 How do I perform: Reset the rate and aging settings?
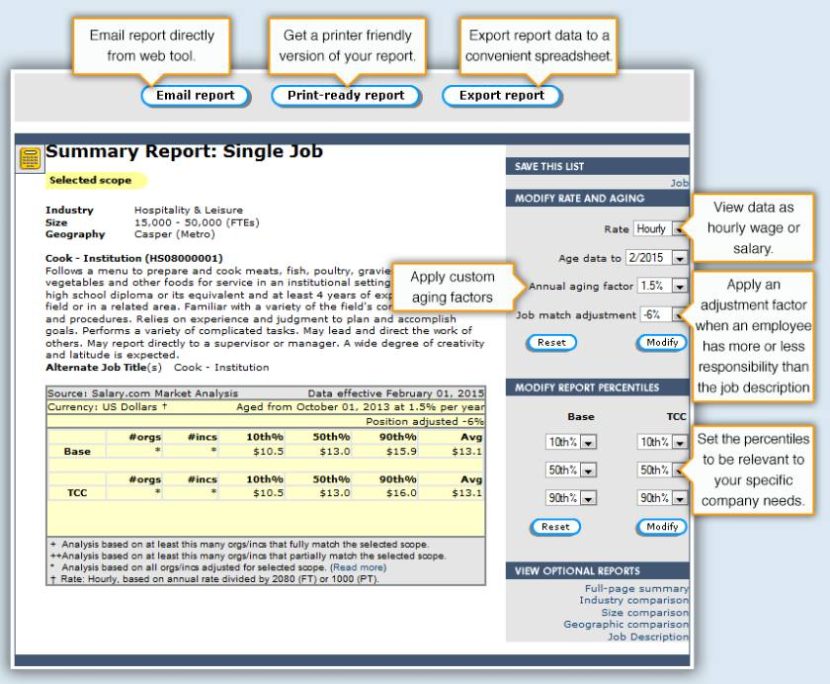pos(551,342)
